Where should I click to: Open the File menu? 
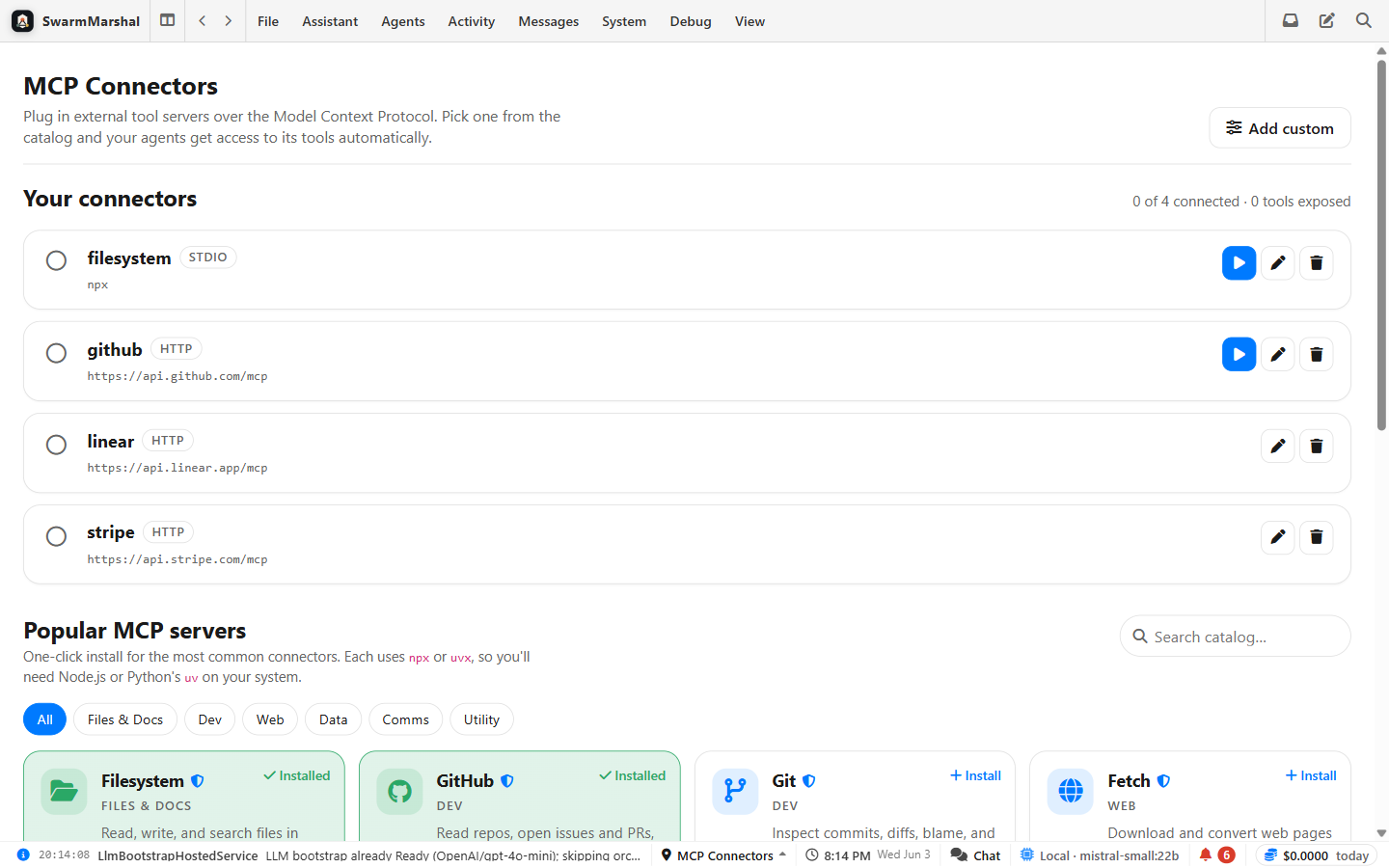[268, 21]
